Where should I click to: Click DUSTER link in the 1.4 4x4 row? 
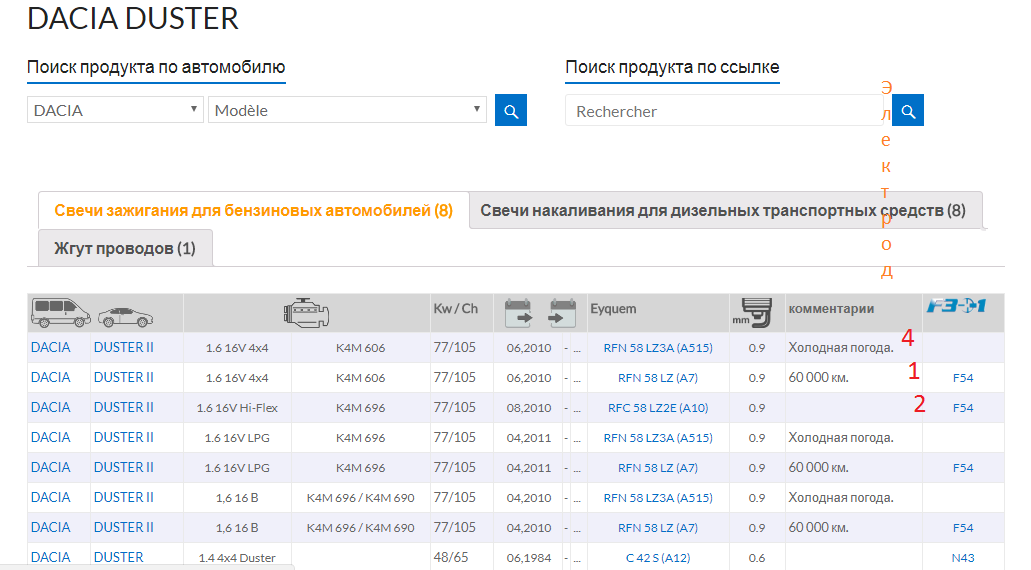(118, 558)
